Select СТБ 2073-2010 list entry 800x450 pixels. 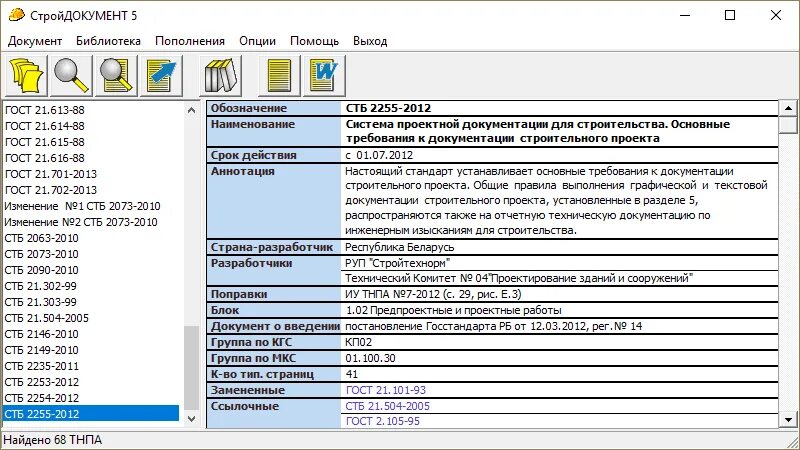42,254
